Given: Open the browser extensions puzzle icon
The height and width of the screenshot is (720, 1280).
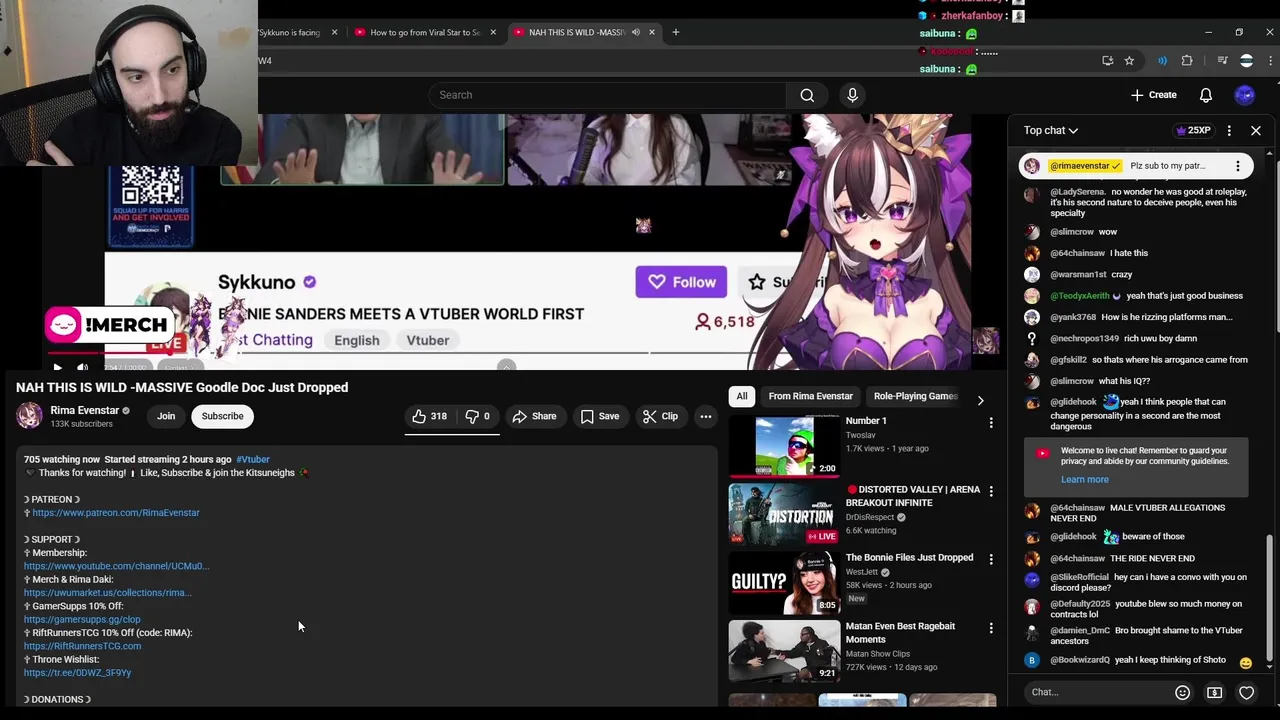Looking at the screenshot, I should [x=1187, y=61].
